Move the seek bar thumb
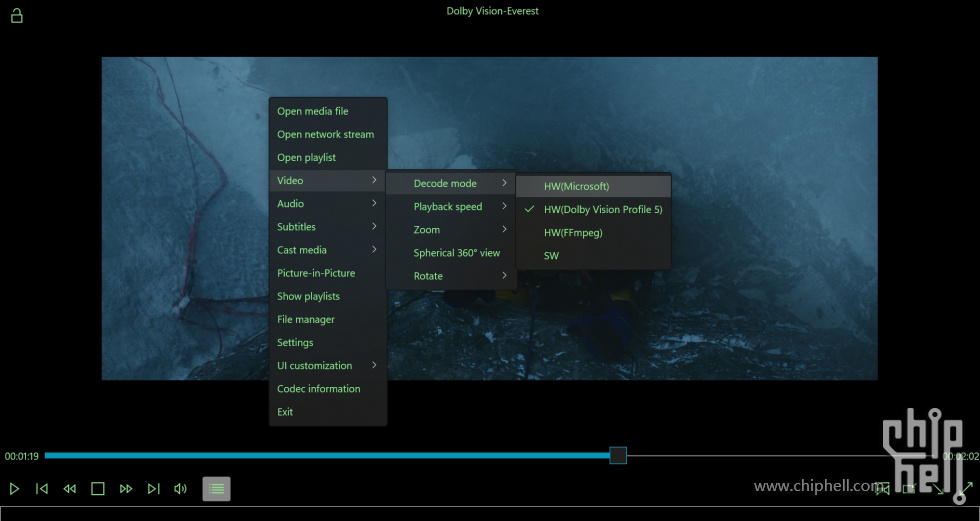The width and height of the screenshot is (980, 521). [x=618, y=455]
